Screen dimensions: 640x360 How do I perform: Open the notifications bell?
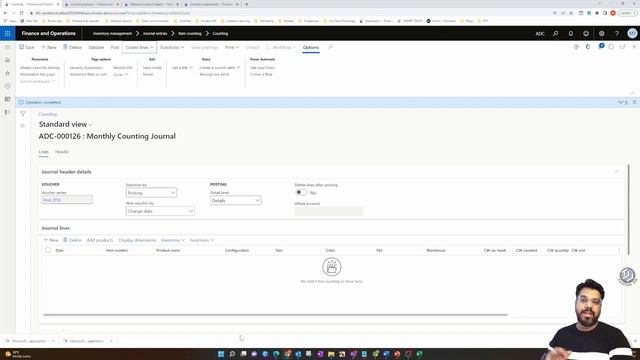pyautogui.click(x=571, y=33)
